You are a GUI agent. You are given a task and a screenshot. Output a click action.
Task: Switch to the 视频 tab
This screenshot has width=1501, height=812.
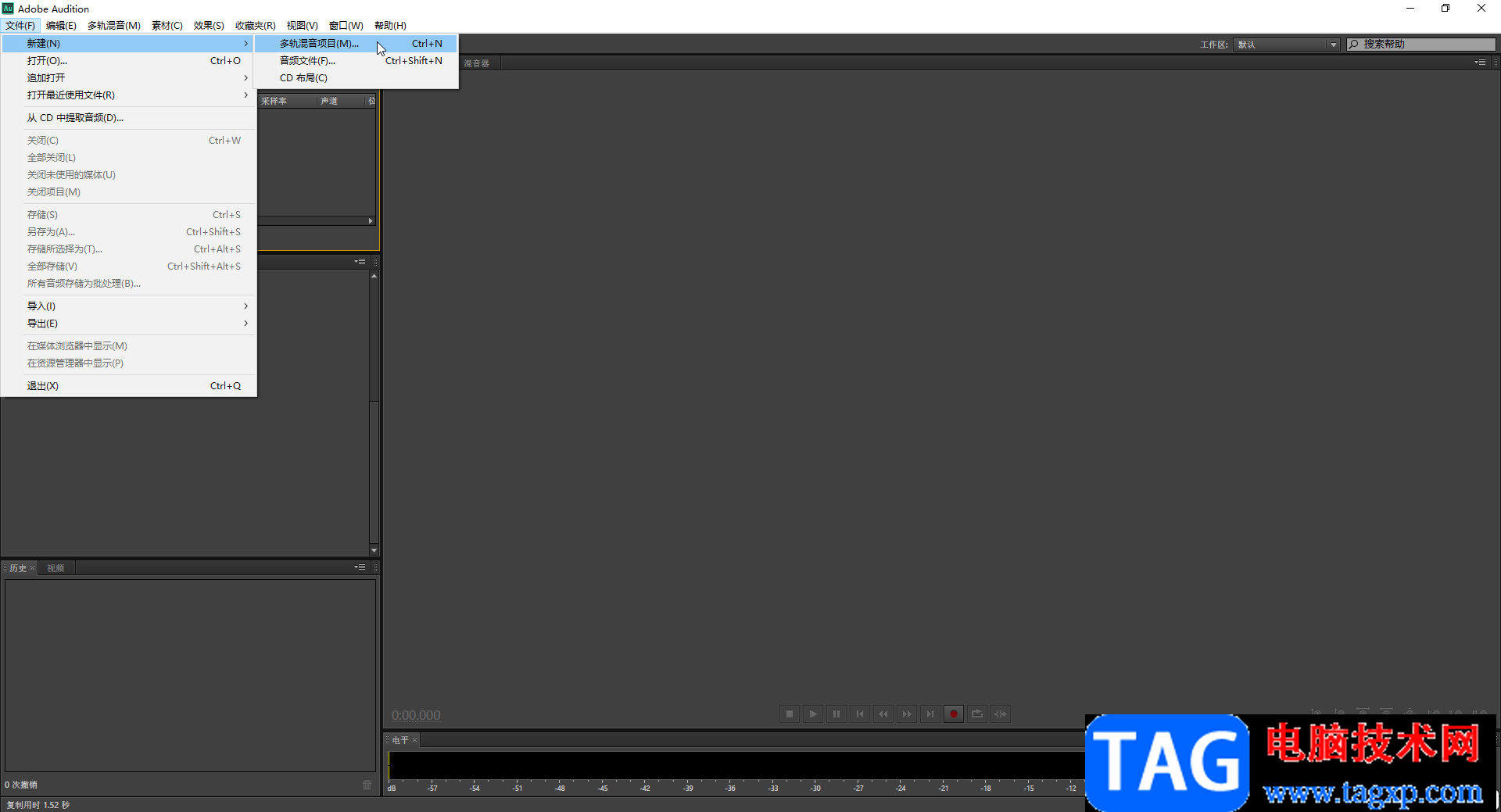pyautogui.click(x=56, y=568)
